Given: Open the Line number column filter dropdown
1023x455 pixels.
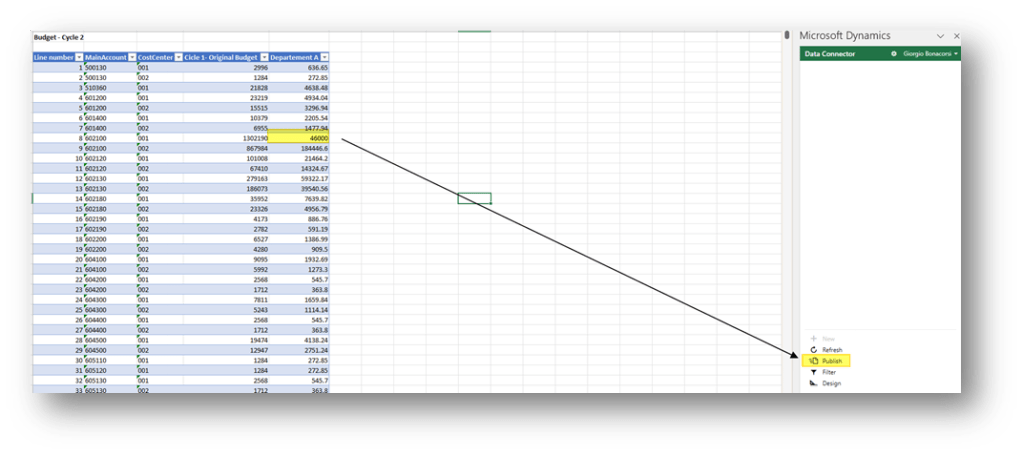Looking at the screenshot, I should [x=79, y=58].
